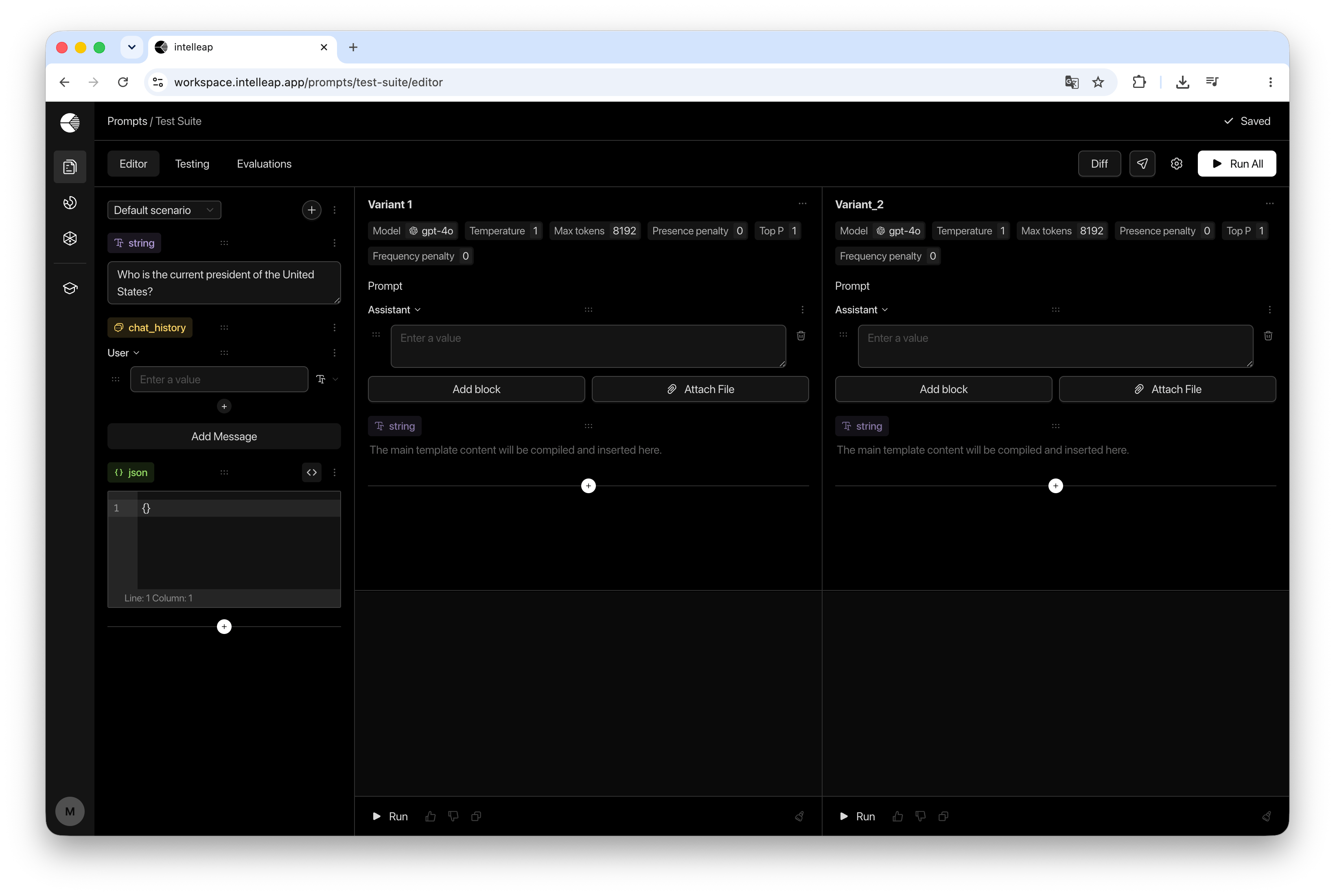This screenshot has width=1335, height=896.
Task: Thumbs down Variant_2 output
Action: tap(921, 817)
